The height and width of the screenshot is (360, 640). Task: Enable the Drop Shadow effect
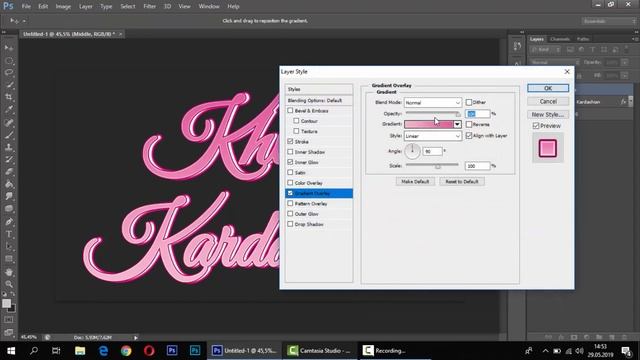click(x=290, y=224)
